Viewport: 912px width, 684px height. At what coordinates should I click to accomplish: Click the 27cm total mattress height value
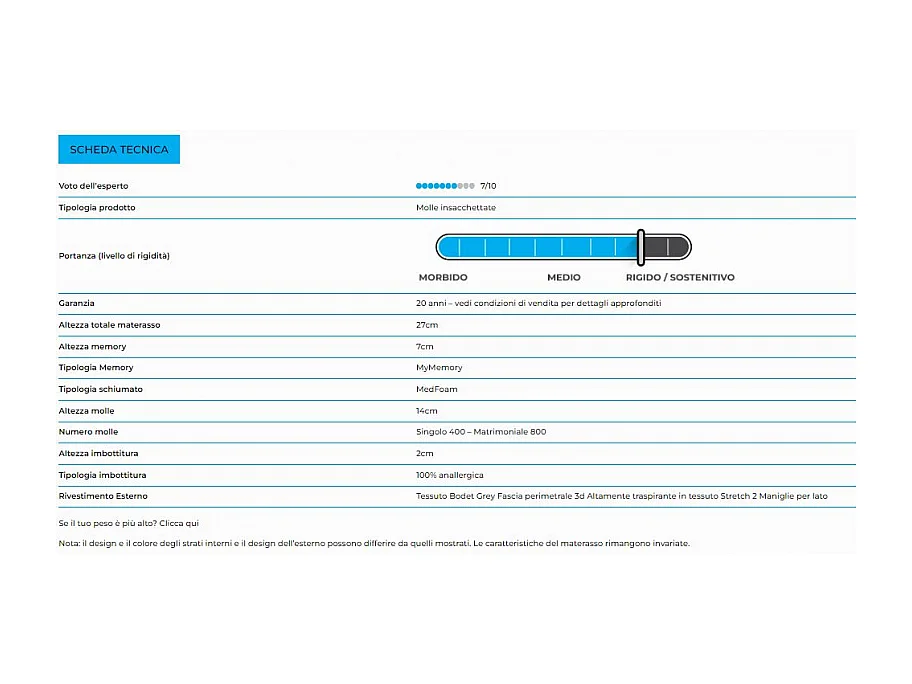point(427,325)
